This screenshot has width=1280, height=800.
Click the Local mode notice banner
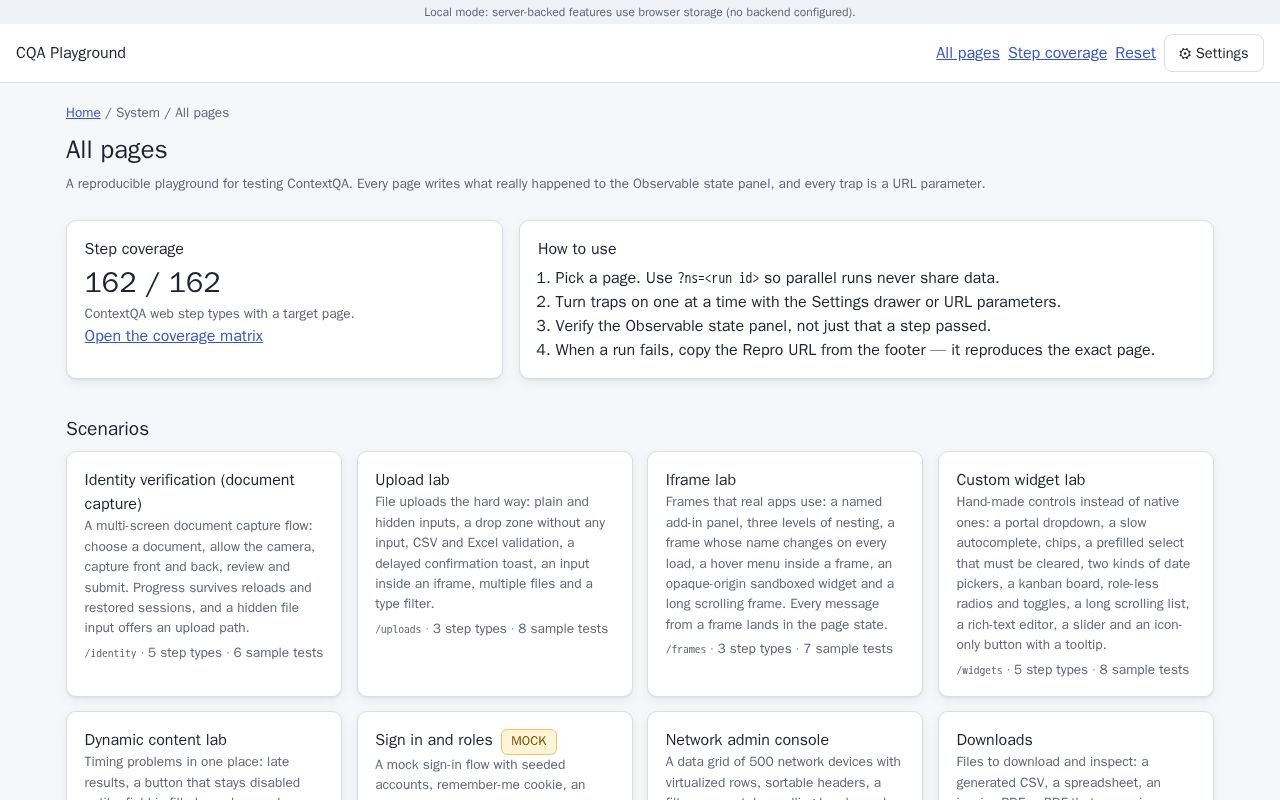pyautogui.click(x=640, y=12)
